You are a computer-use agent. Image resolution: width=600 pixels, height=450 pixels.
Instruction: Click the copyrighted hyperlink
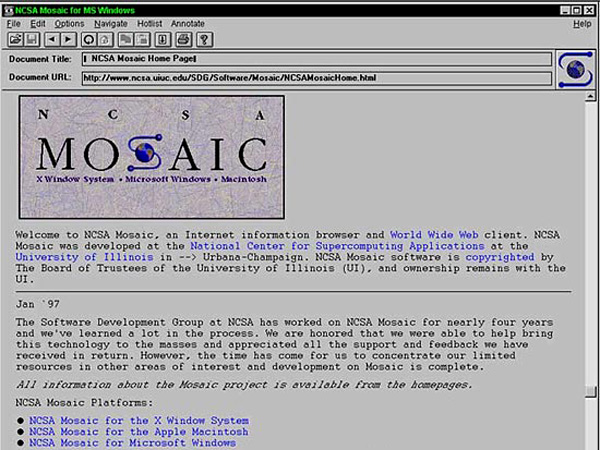(x=493, y=256)
